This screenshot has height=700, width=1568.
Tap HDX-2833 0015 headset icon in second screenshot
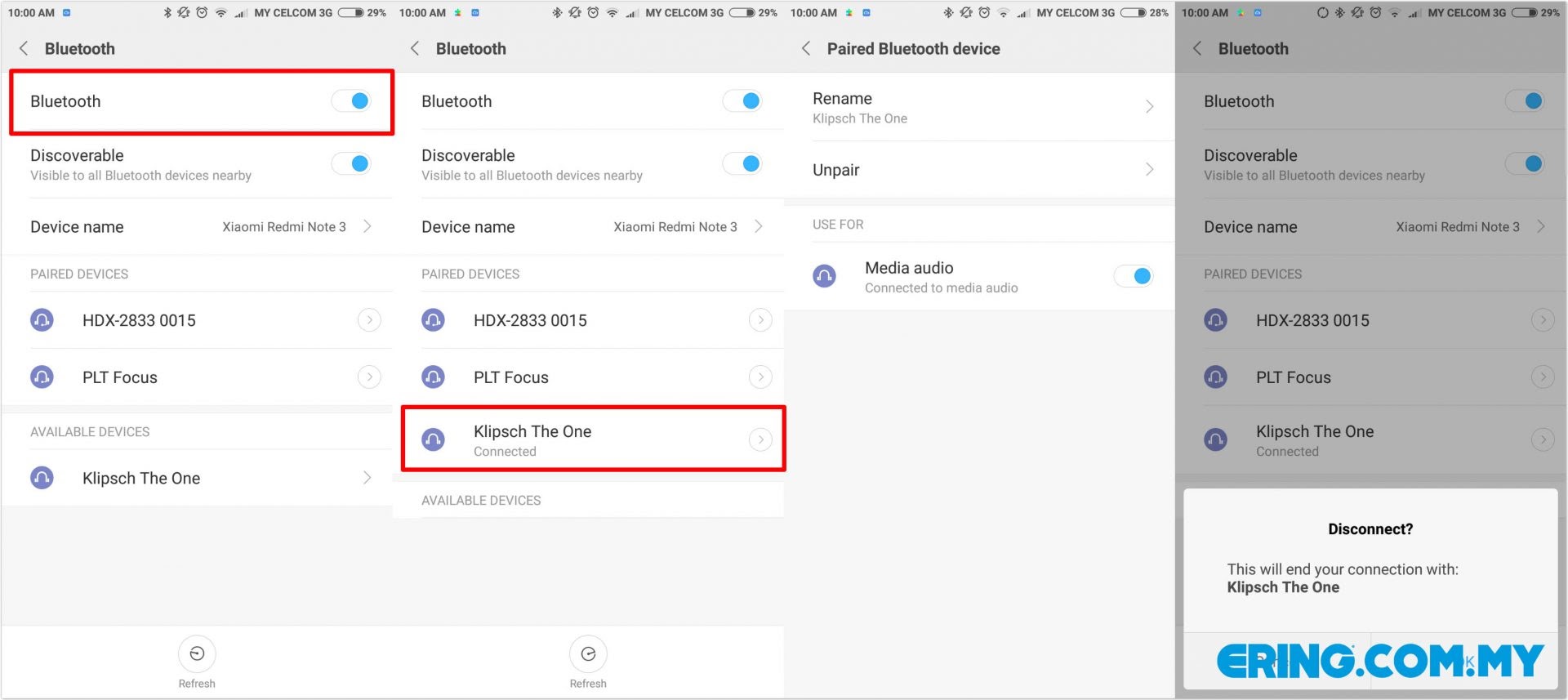pos(433,320)
